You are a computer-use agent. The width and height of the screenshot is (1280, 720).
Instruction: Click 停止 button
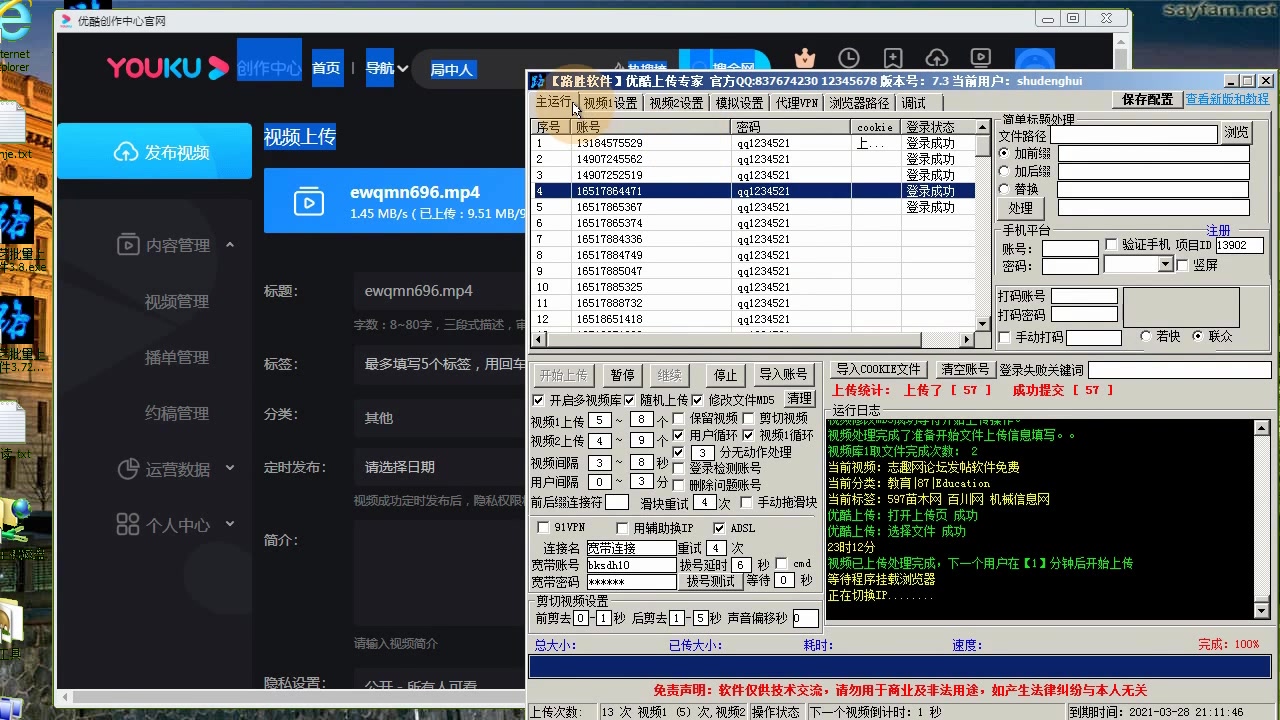(x=725, y=375)
